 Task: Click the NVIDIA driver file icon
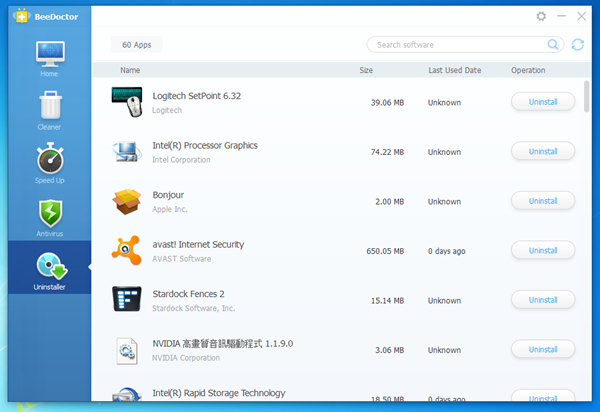click(x=127, y=350)
